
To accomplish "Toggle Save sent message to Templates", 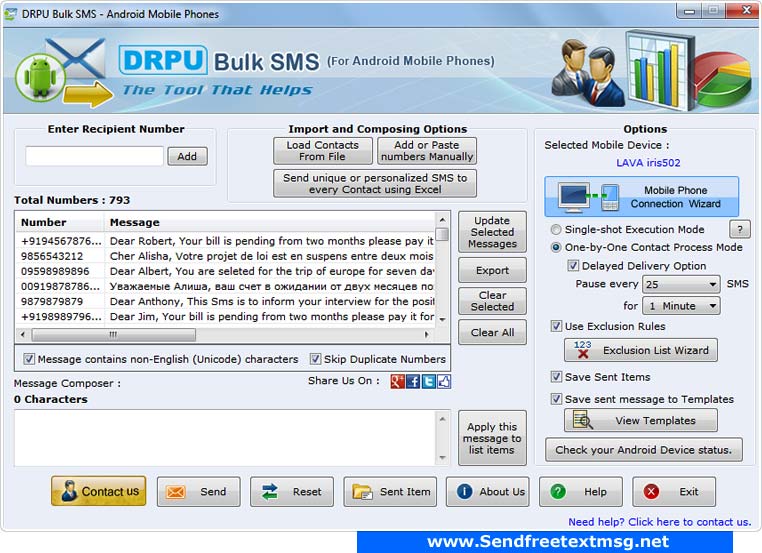I will click(556, 399).
